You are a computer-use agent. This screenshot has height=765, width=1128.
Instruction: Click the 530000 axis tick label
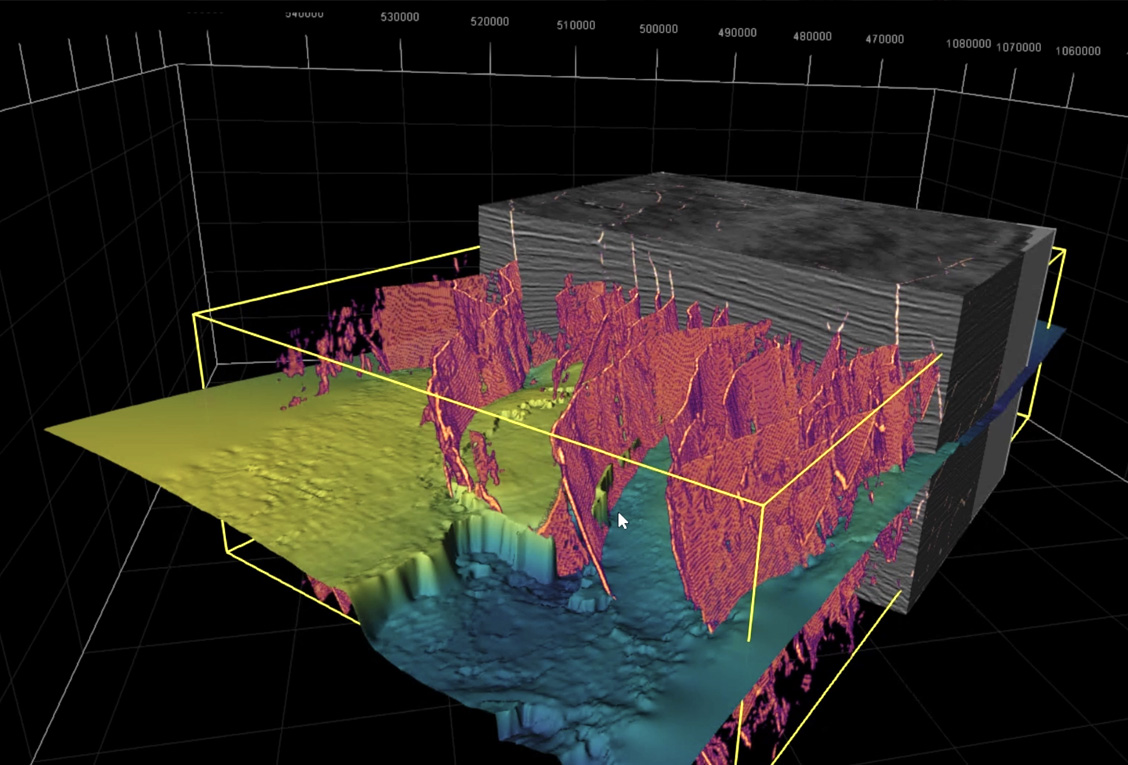tap(399, 17)
